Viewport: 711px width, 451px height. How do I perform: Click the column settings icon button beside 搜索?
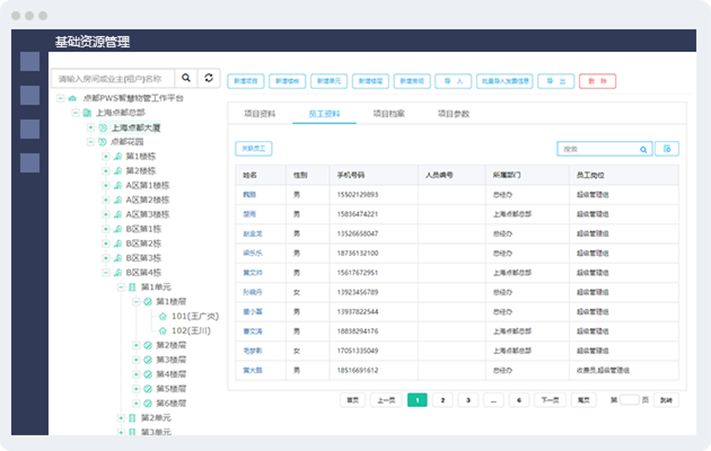[x=667, y=149]
